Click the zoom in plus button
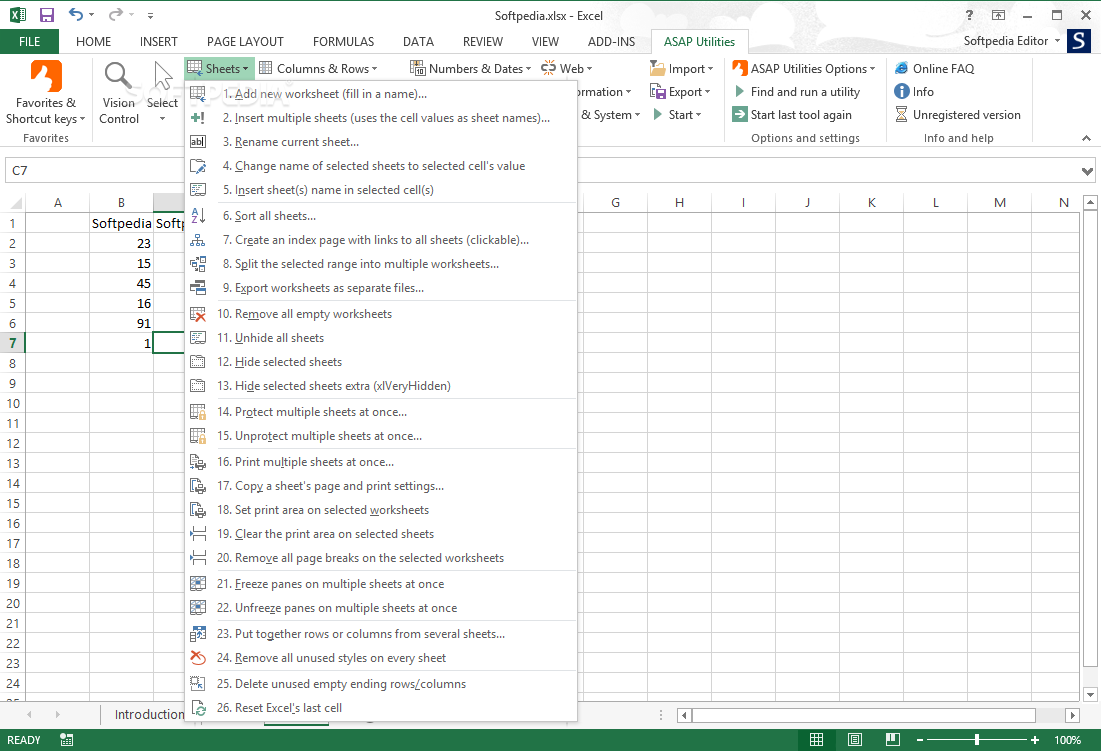The width and height of the screenshot is (1101, 751). [x=1035, y=740]
